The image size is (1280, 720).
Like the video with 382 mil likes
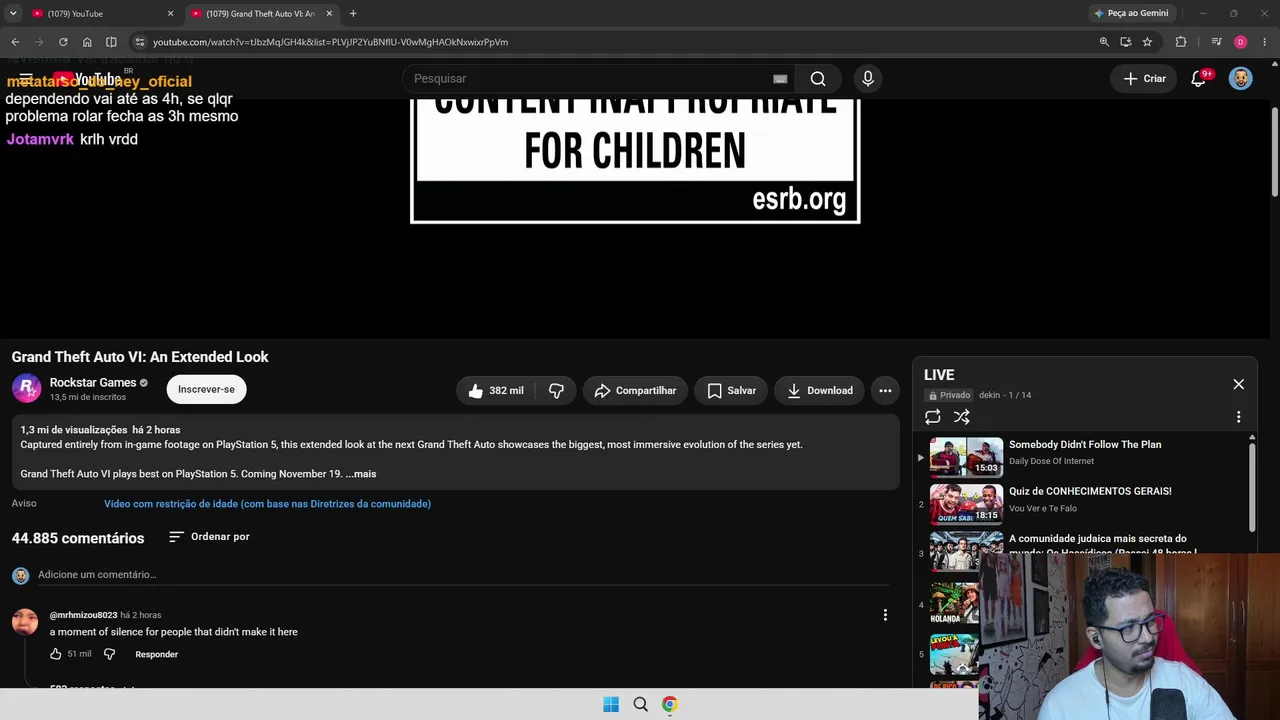[x=495, y=391]
